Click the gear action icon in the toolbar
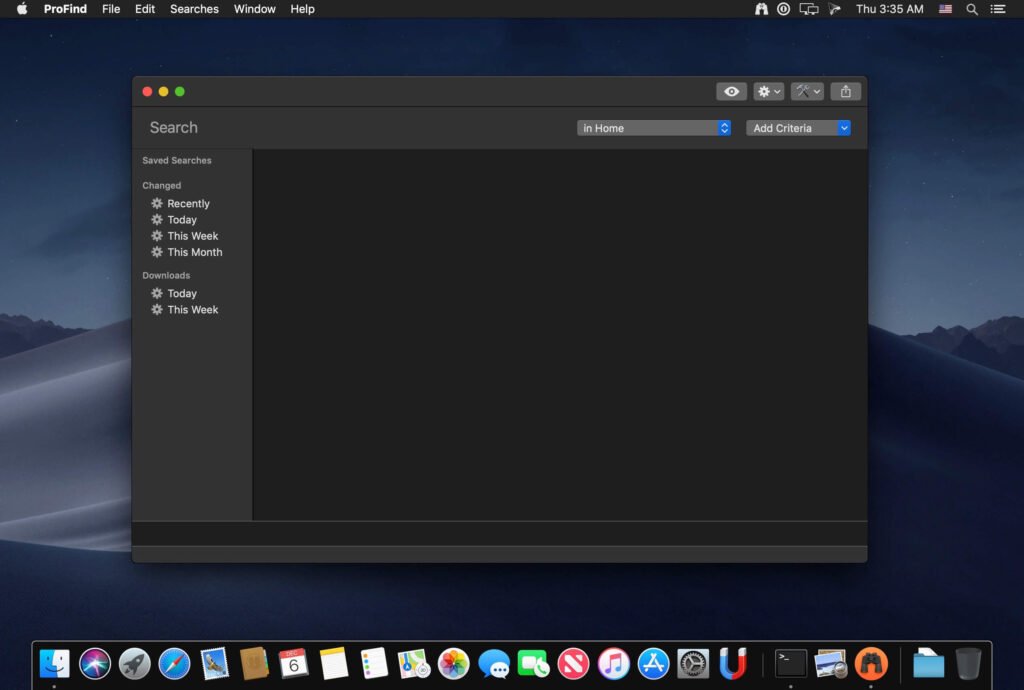The width and height of the screenshot is (1024, 690). [764, 91]
